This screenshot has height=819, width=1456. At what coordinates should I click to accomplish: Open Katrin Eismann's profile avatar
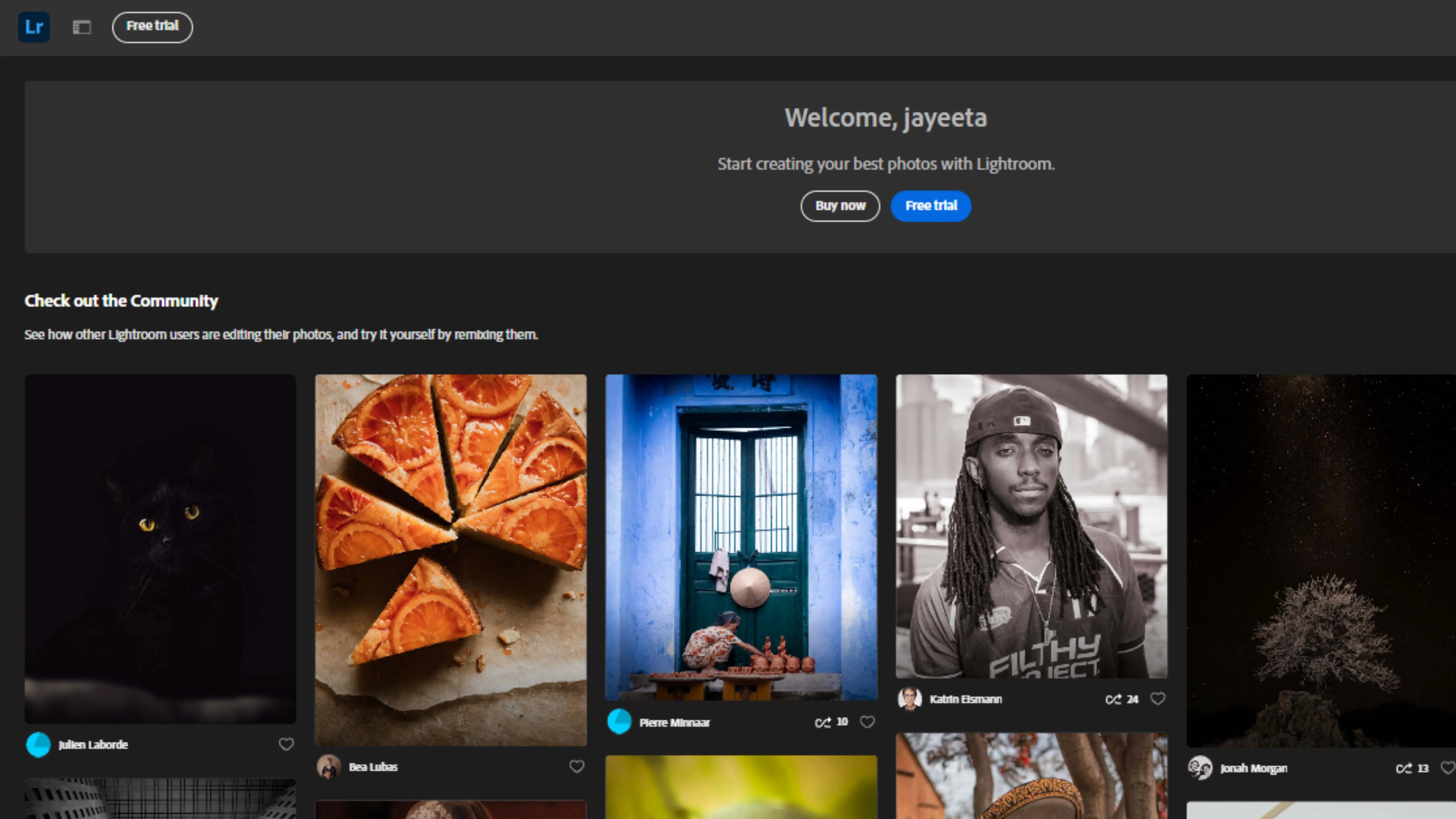pyautogui.click(x=910, y=699)
